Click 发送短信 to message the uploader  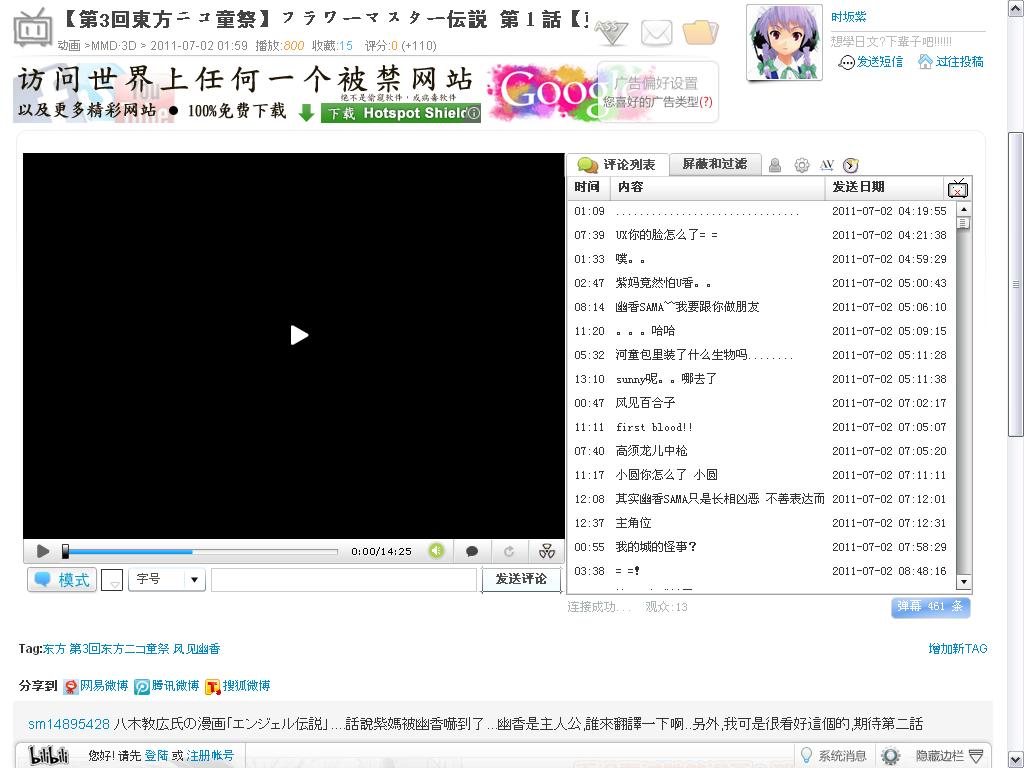point(872,62)
